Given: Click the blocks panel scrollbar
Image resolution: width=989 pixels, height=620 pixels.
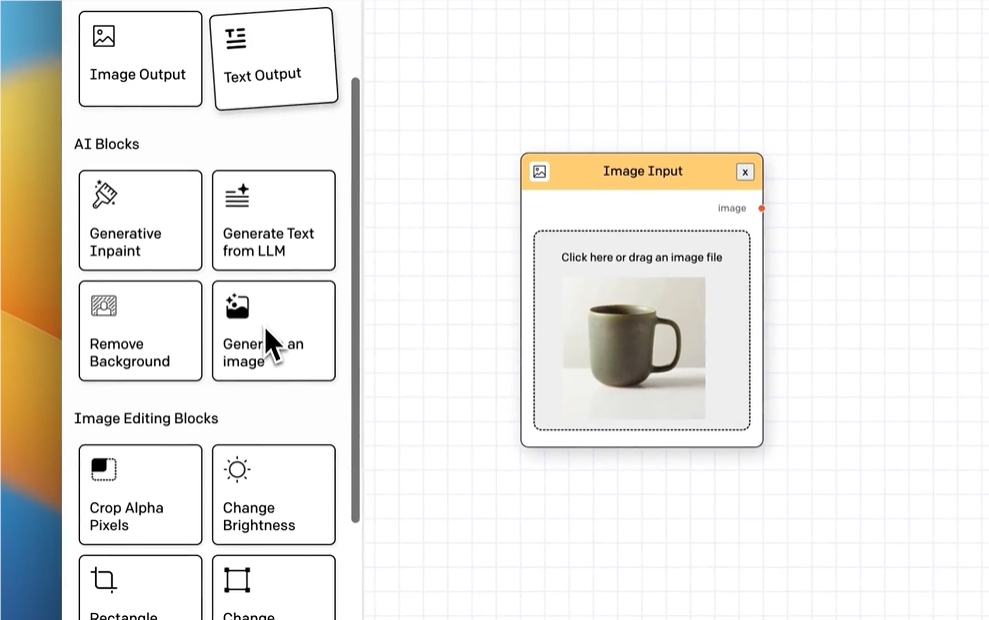Looking at the screenshot, I should point(356,300).
